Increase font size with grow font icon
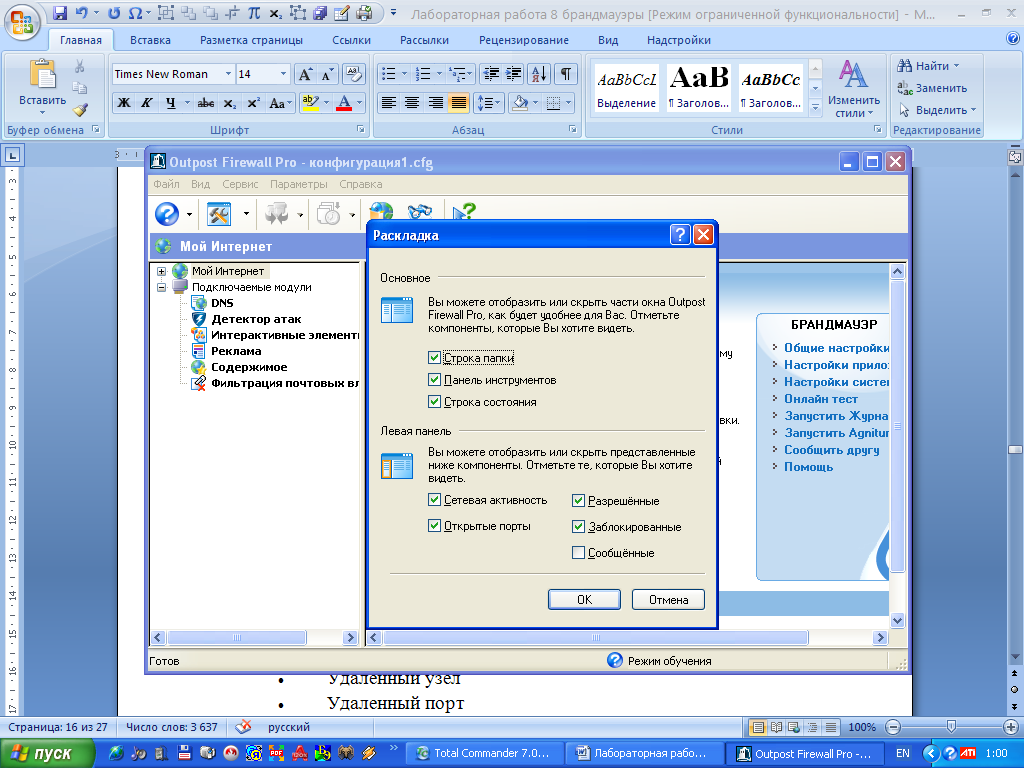The image size is (1024, 768). pyautogui.click(x=305, y=74)
